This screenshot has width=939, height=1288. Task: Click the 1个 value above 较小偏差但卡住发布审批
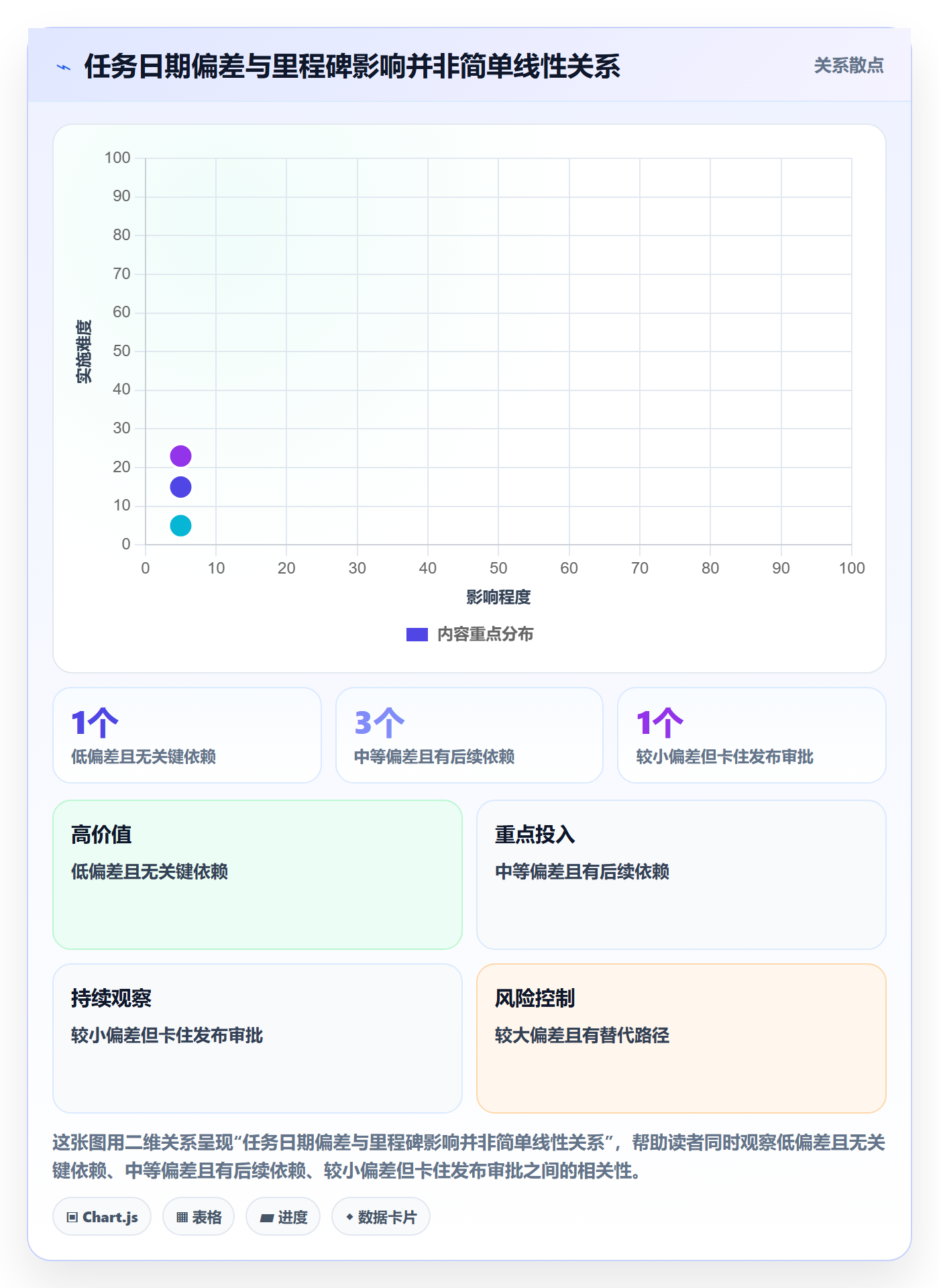tap(660, 723)
